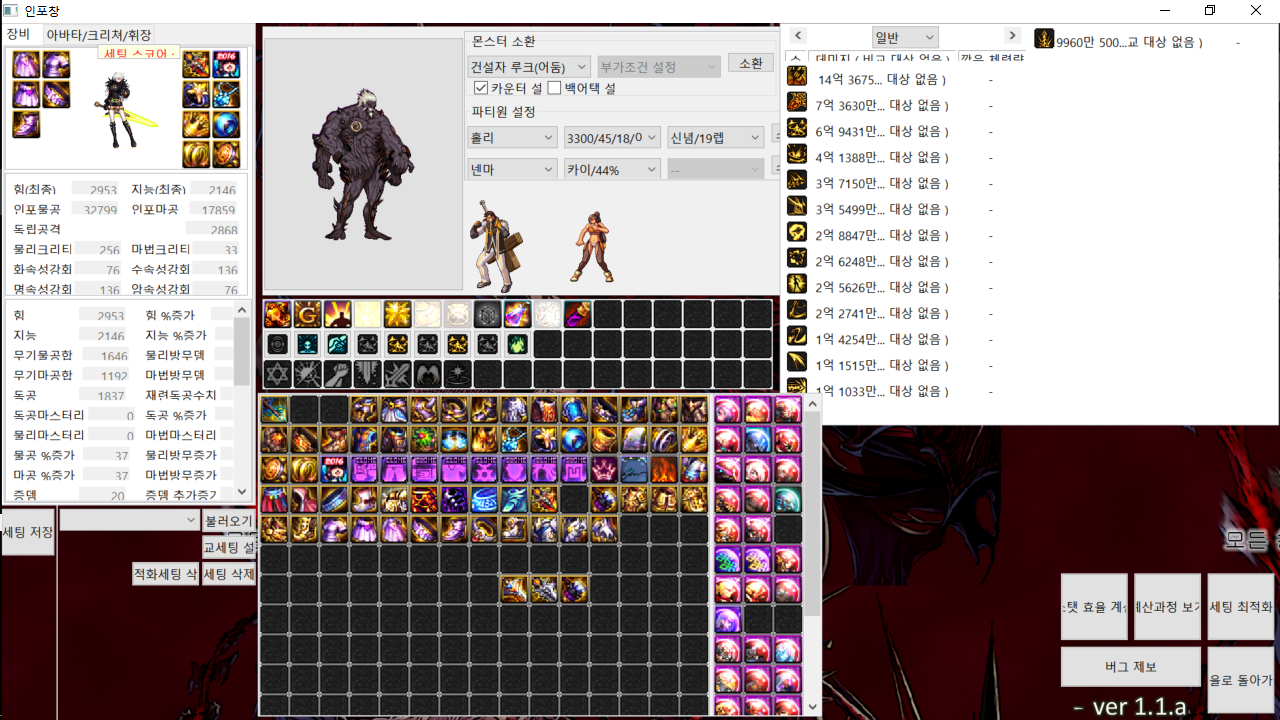Click the purple potion consumable icon
This screenshot has width=1280, height=720.
click(577, 314)
